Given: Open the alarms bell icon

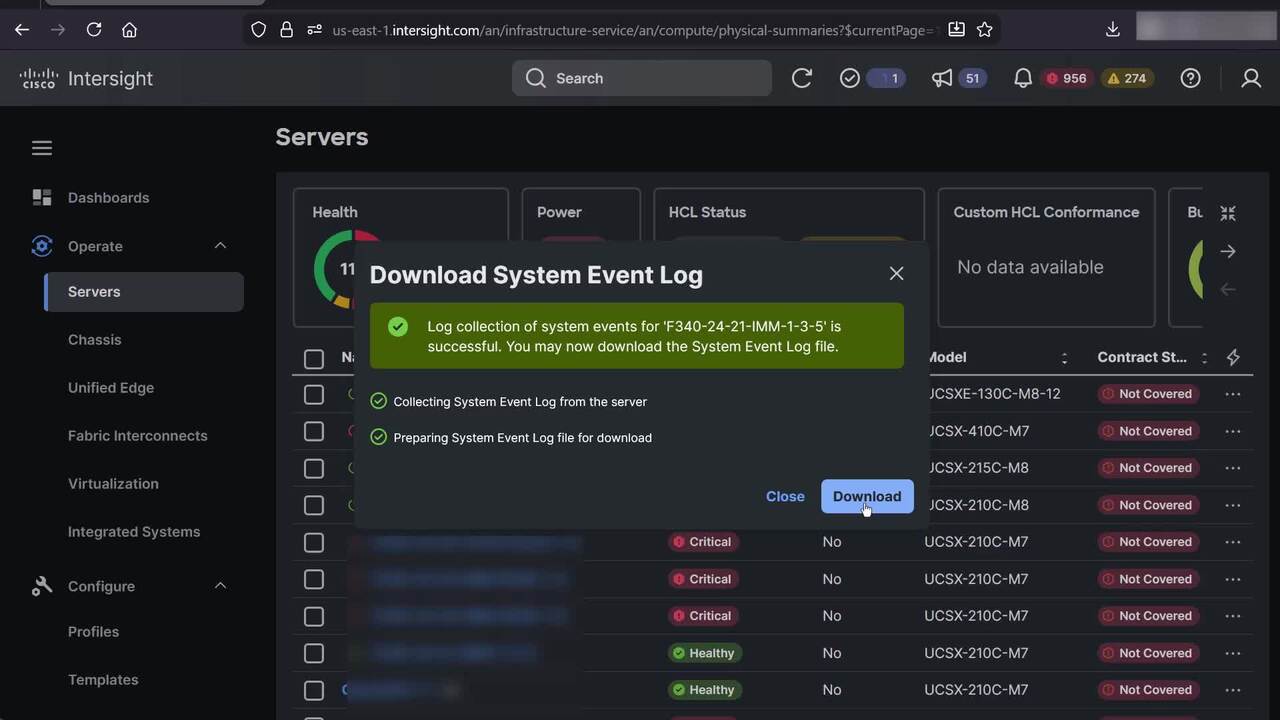Looking at the screenshot, I should [1022, 78].
